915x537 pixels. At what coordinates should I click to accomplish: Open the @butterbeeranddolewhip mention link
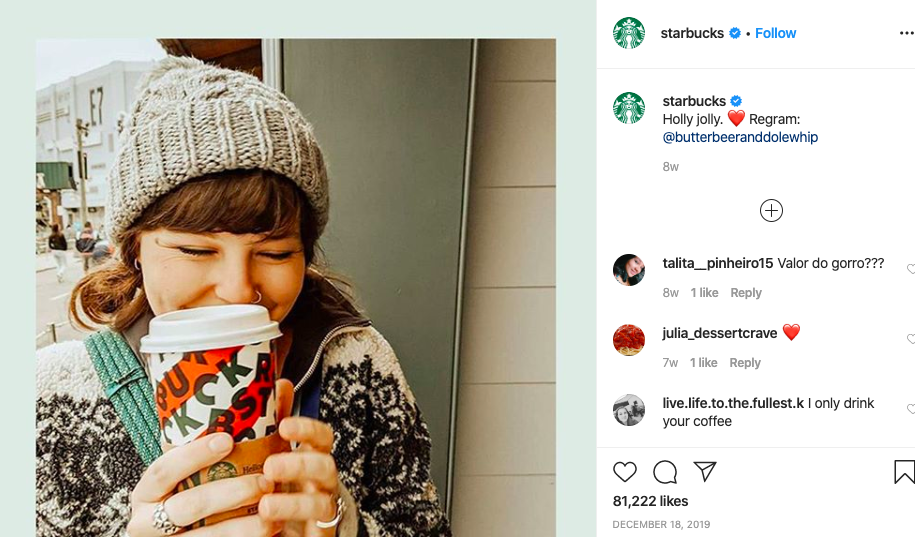coord(740,137)
